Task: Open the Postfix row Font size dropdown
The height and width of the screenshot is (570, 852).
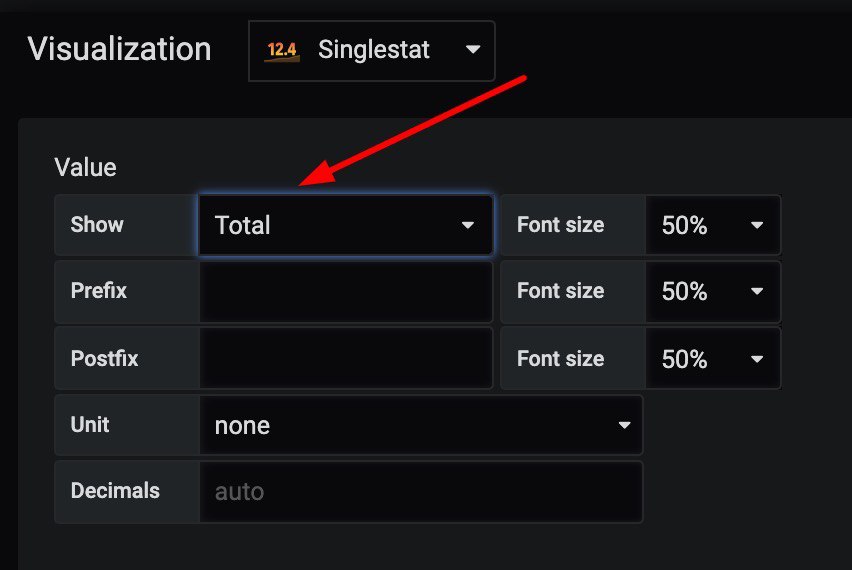Action: 713,359
